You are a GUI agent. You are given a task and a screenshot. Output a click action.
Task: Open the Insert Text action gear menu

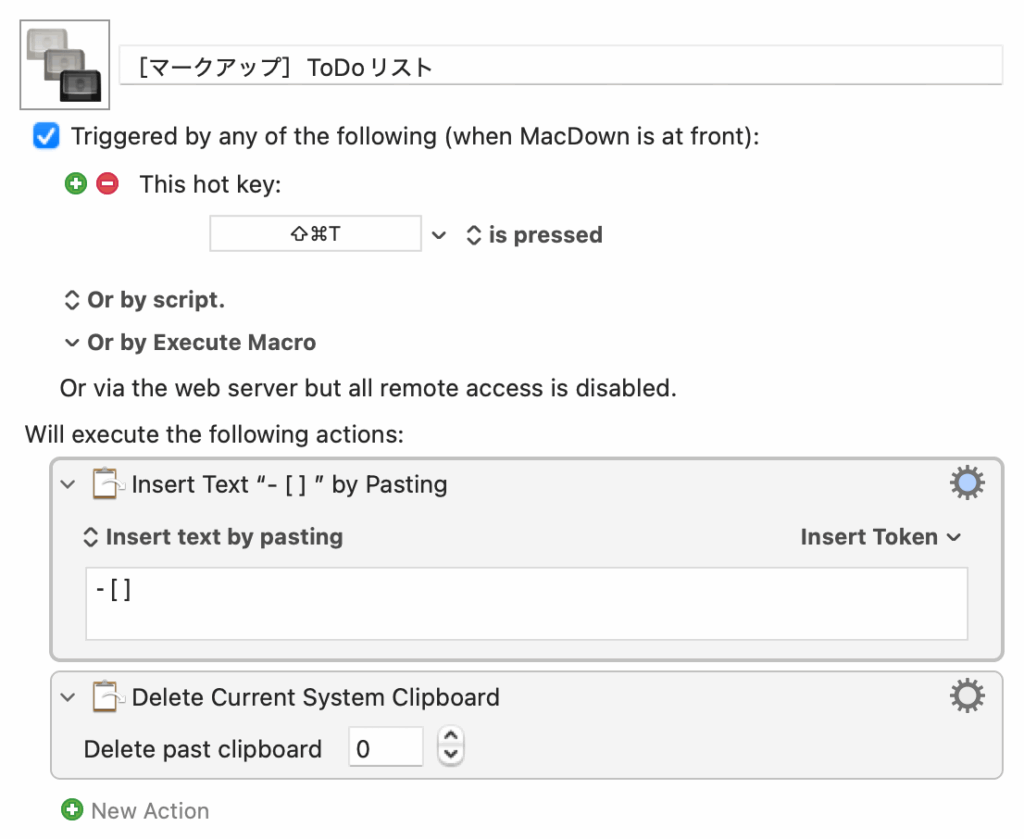966,484
